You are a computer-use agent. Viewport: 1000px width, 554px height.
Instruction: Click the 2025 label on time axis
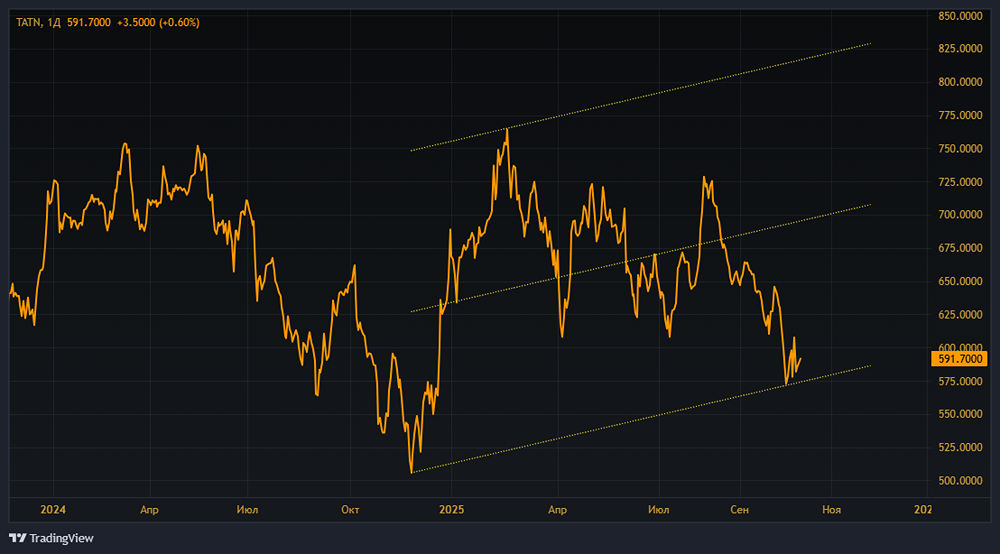pos(452,509)
